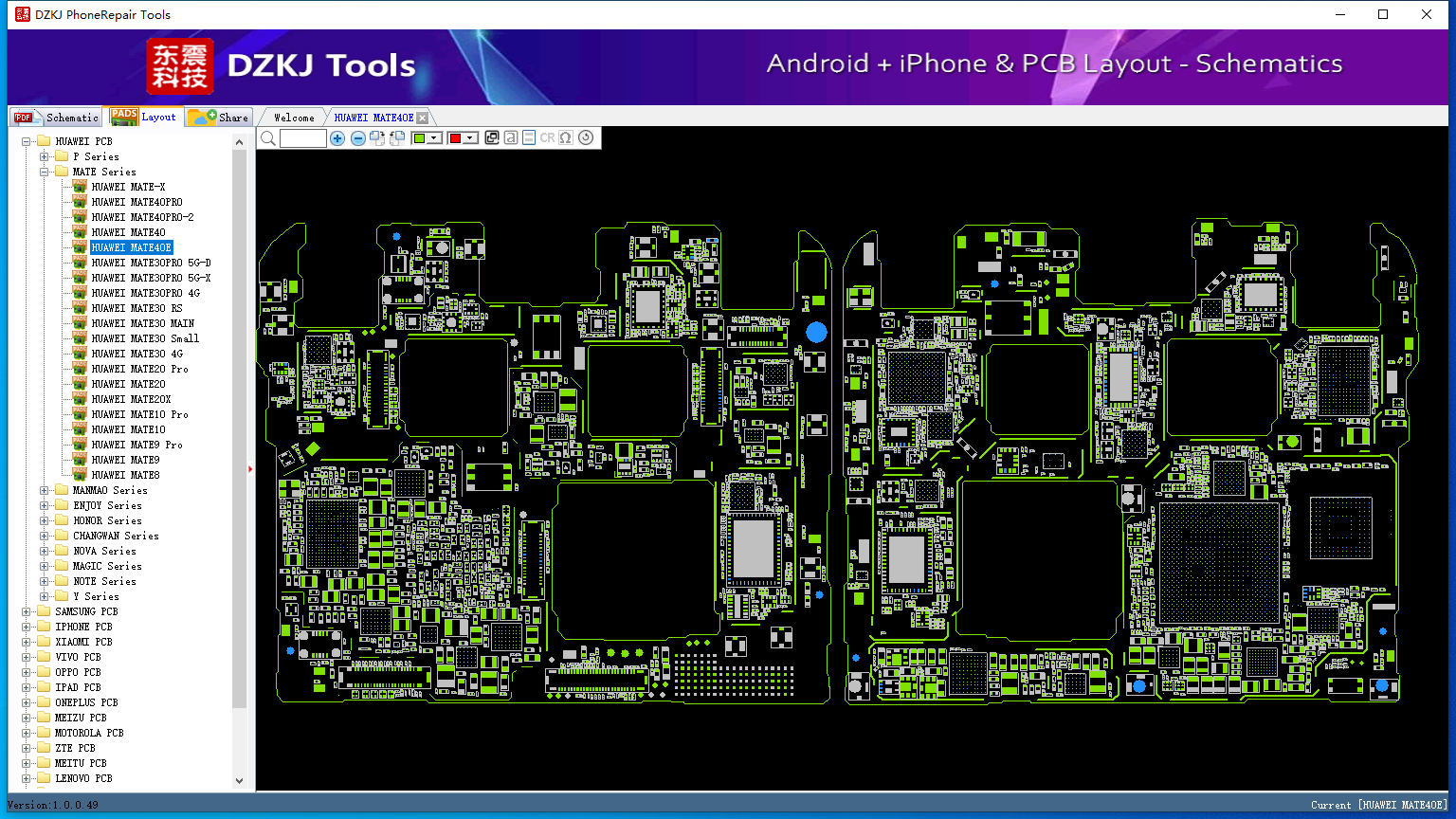The height and width of the screenshot is (819, 1456).
Task: Expand the ONEPLUS PCB node
Action: tap(27, 702)
